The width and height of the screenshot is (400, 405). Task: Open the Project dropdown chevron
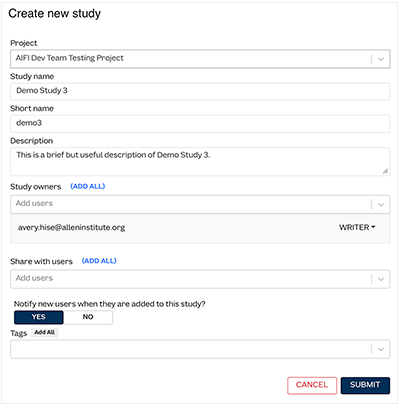click(381, 59)
